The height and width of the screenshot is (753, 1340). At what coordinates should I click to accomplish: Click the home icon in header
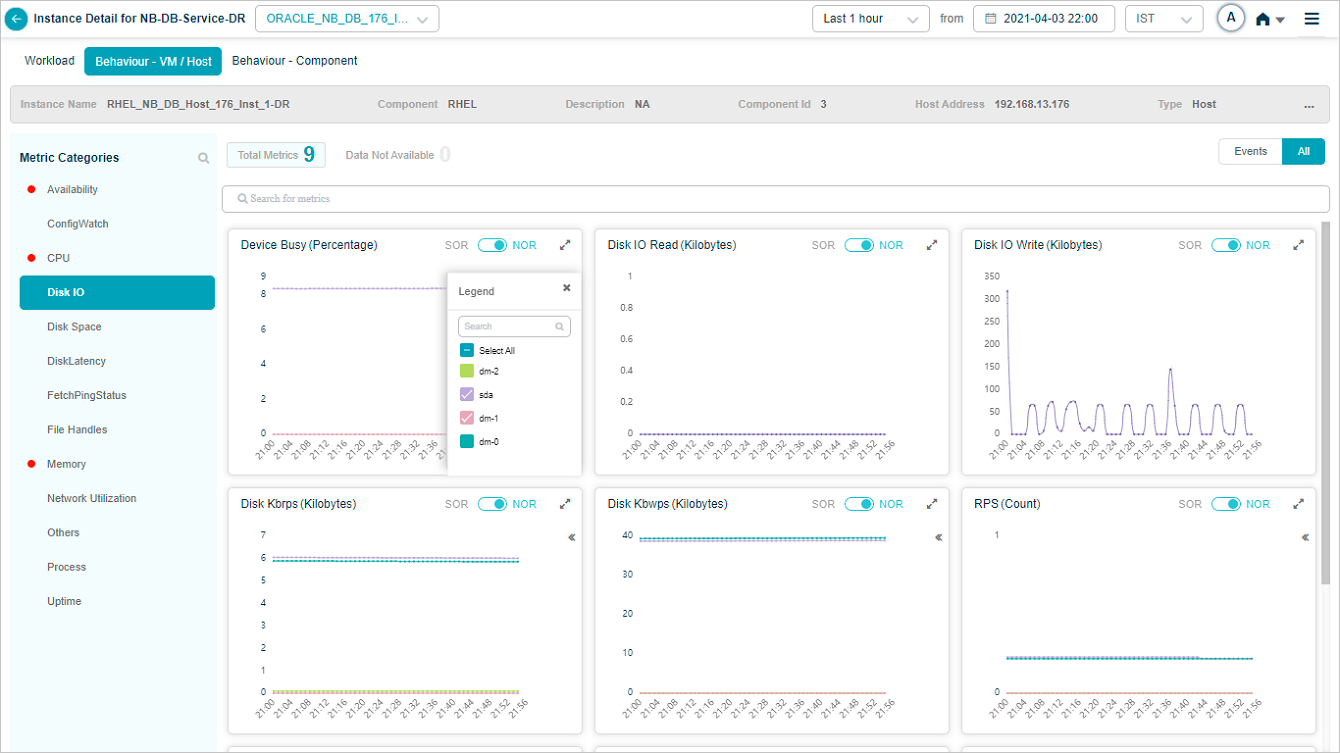[x=1263, y=19]
